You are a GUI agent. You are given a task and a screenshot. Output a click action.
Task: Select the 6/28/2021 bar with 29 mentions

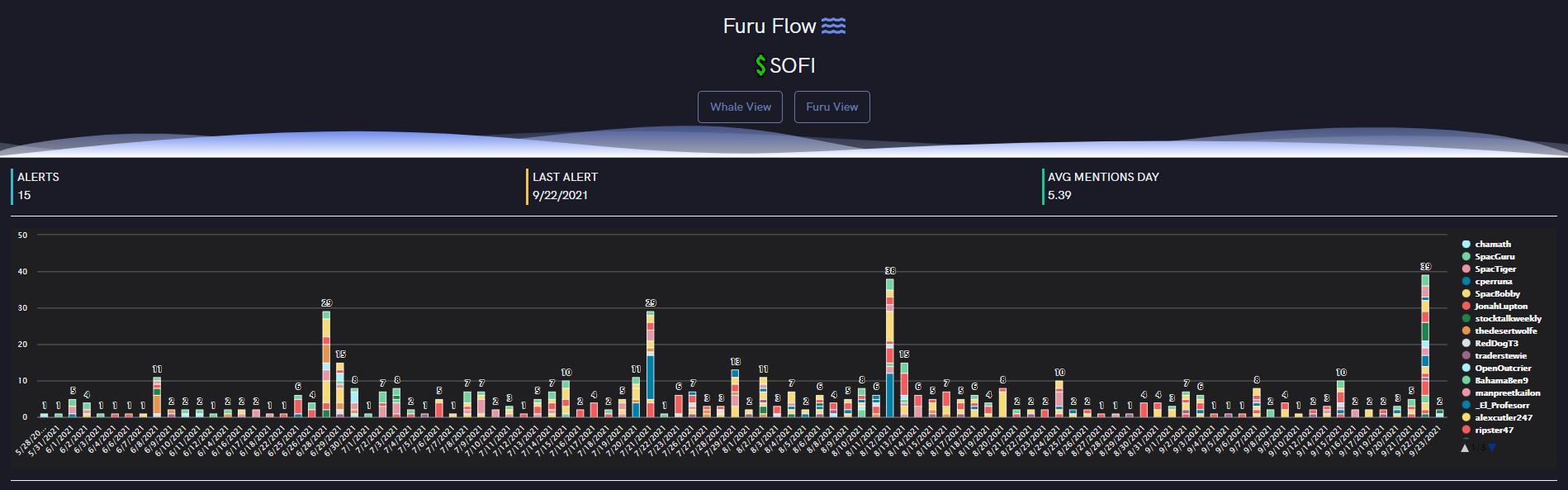[x=326, y=364]
